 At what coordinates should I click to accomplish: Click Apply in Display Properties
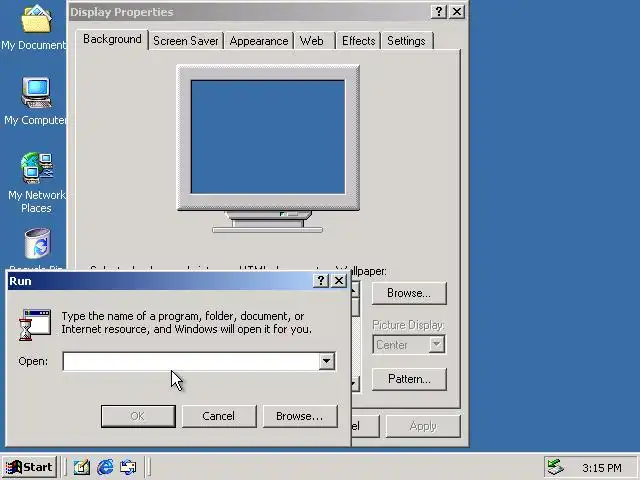pos(423,427)
